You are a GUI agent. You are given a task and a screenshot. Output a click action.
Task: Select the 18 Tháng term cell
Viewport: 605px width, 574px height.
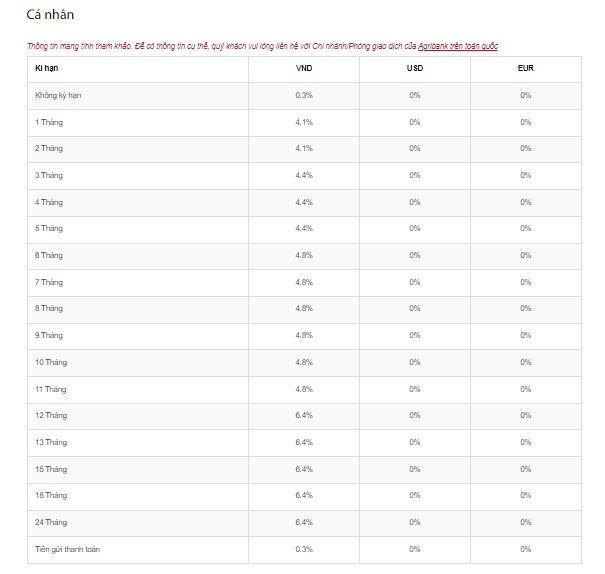[50, 495]
